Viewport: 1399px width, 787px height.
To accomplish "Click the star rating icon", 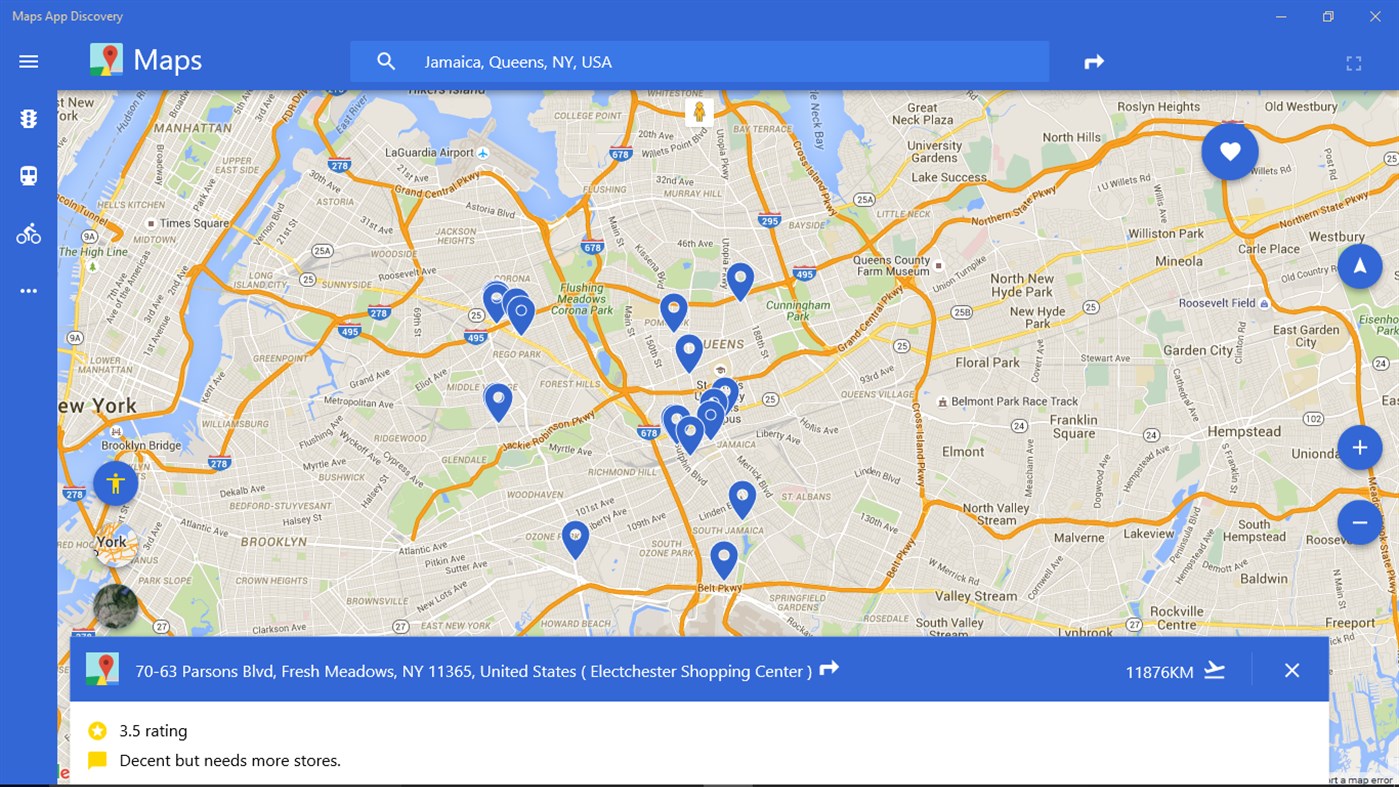I will 97,730.
